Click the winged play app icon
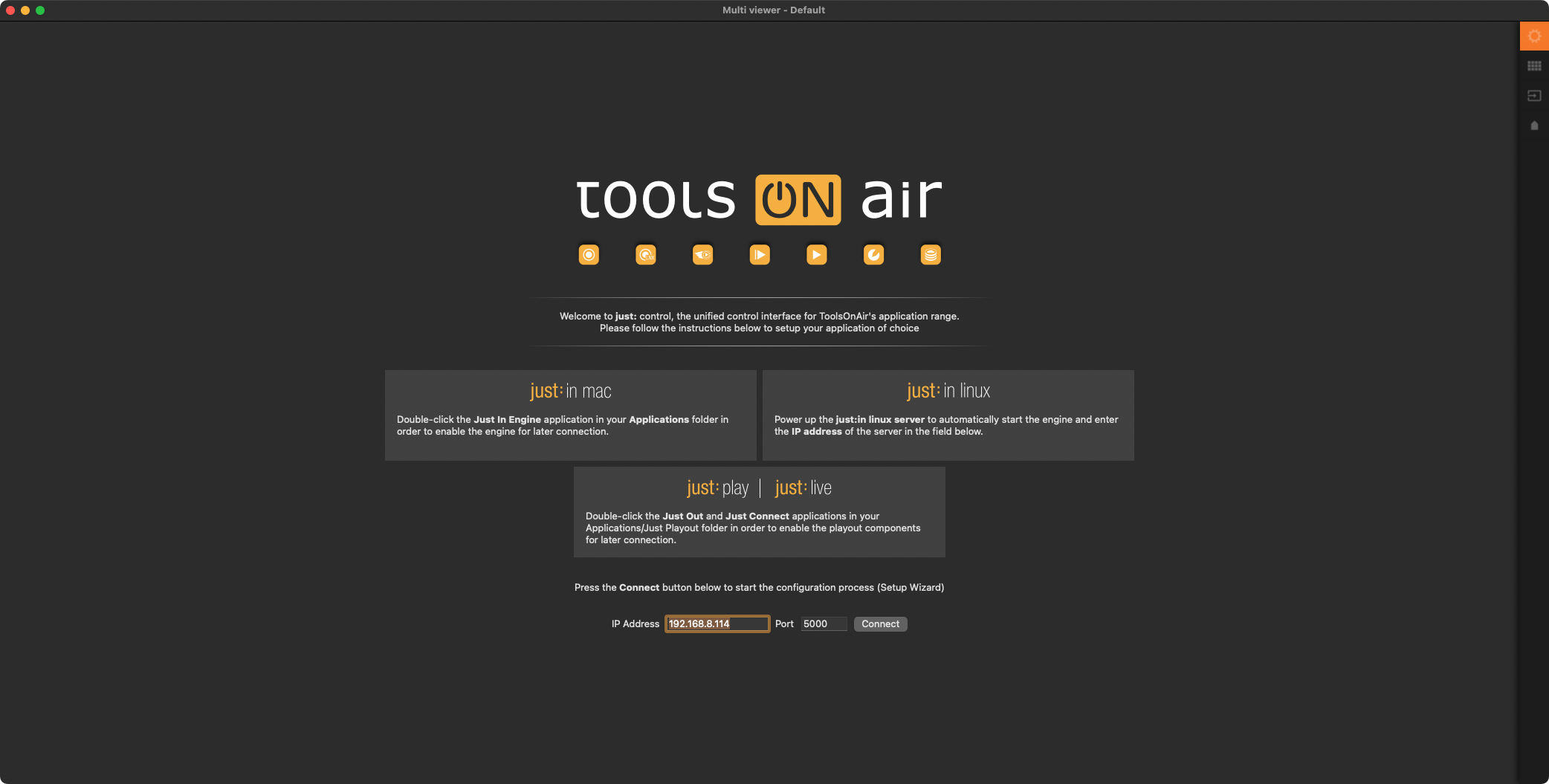Image resolution: width=1549 pixels, height=784 pixels. click(702, 255)
